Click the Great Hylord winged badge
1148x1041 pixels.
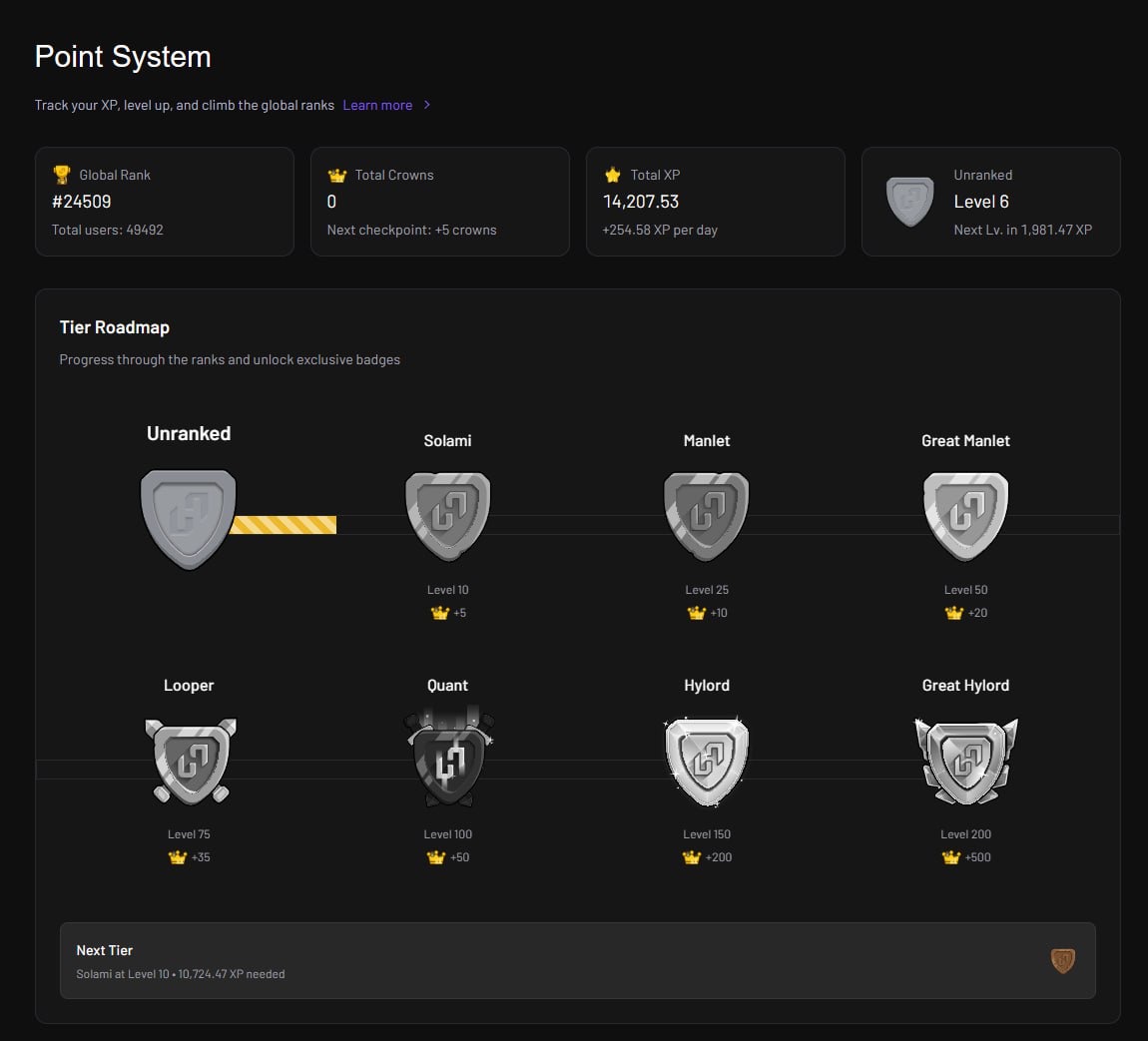pos(965,761)
